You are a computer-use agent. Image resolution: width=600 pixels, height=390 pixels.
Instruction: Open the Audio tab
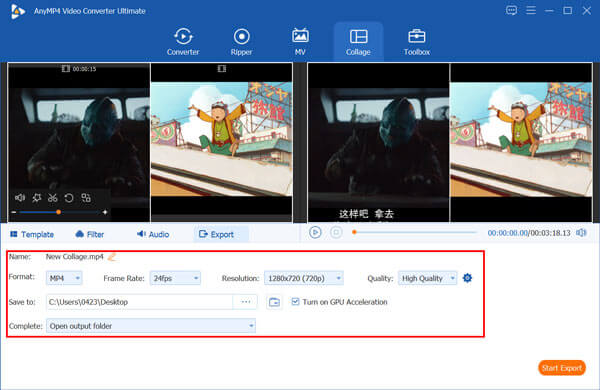pos(153,234)
